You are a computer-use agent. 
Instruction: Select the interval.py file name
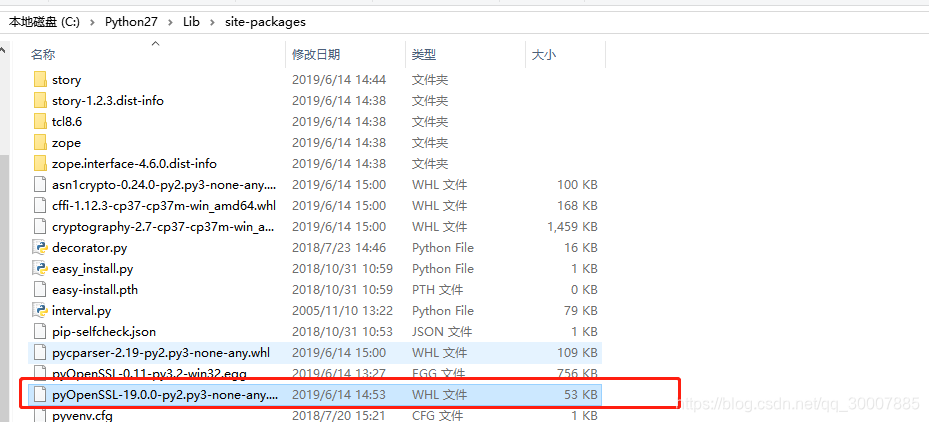[82, 311]
